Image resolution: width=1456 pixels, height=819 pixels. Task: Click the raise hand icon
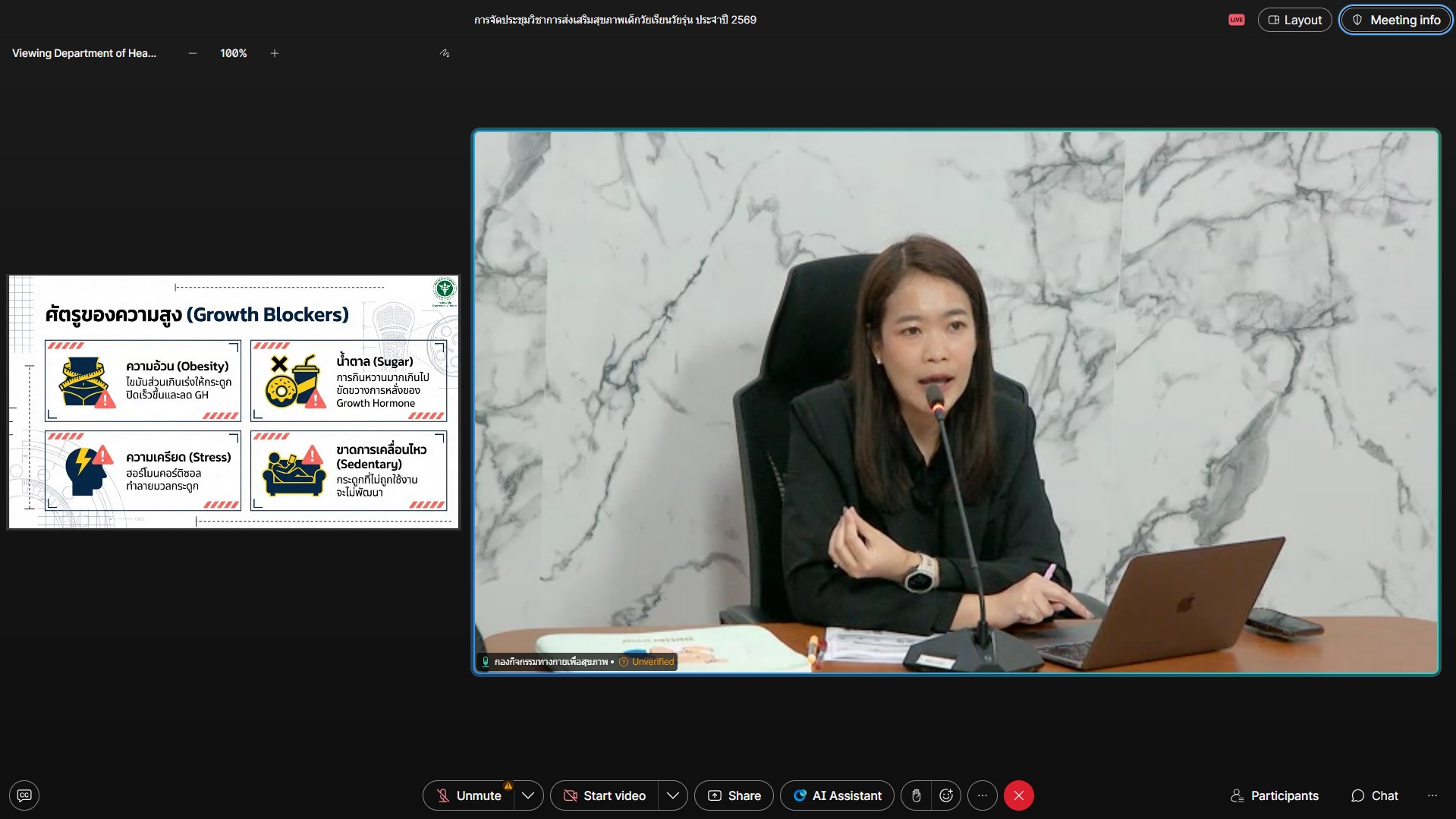pos(916,795)
